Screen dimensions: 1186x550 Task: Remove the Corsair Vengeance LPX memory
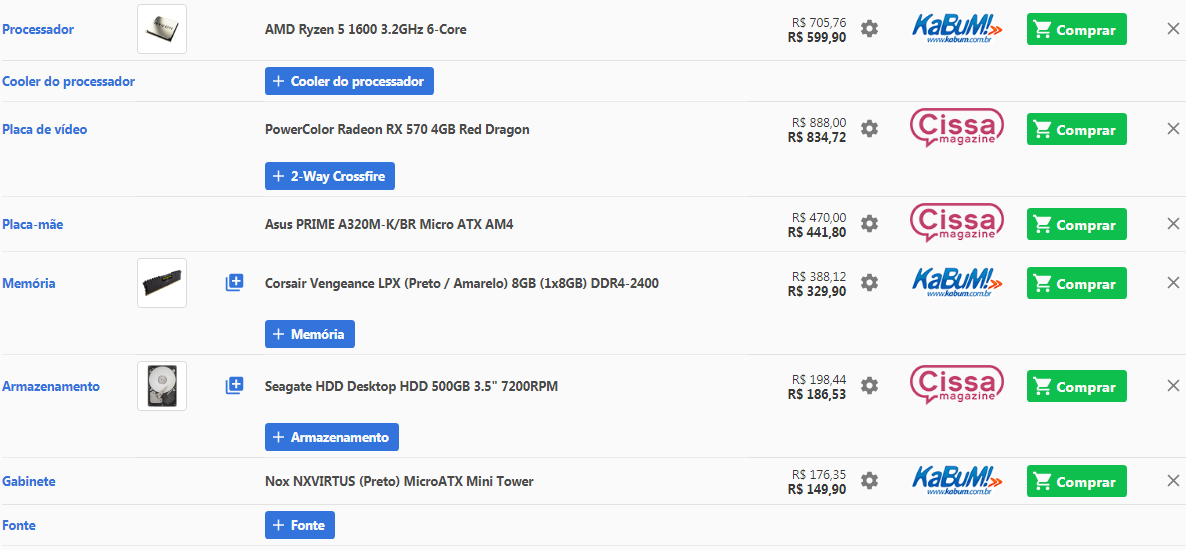(x=1173, y=283)
